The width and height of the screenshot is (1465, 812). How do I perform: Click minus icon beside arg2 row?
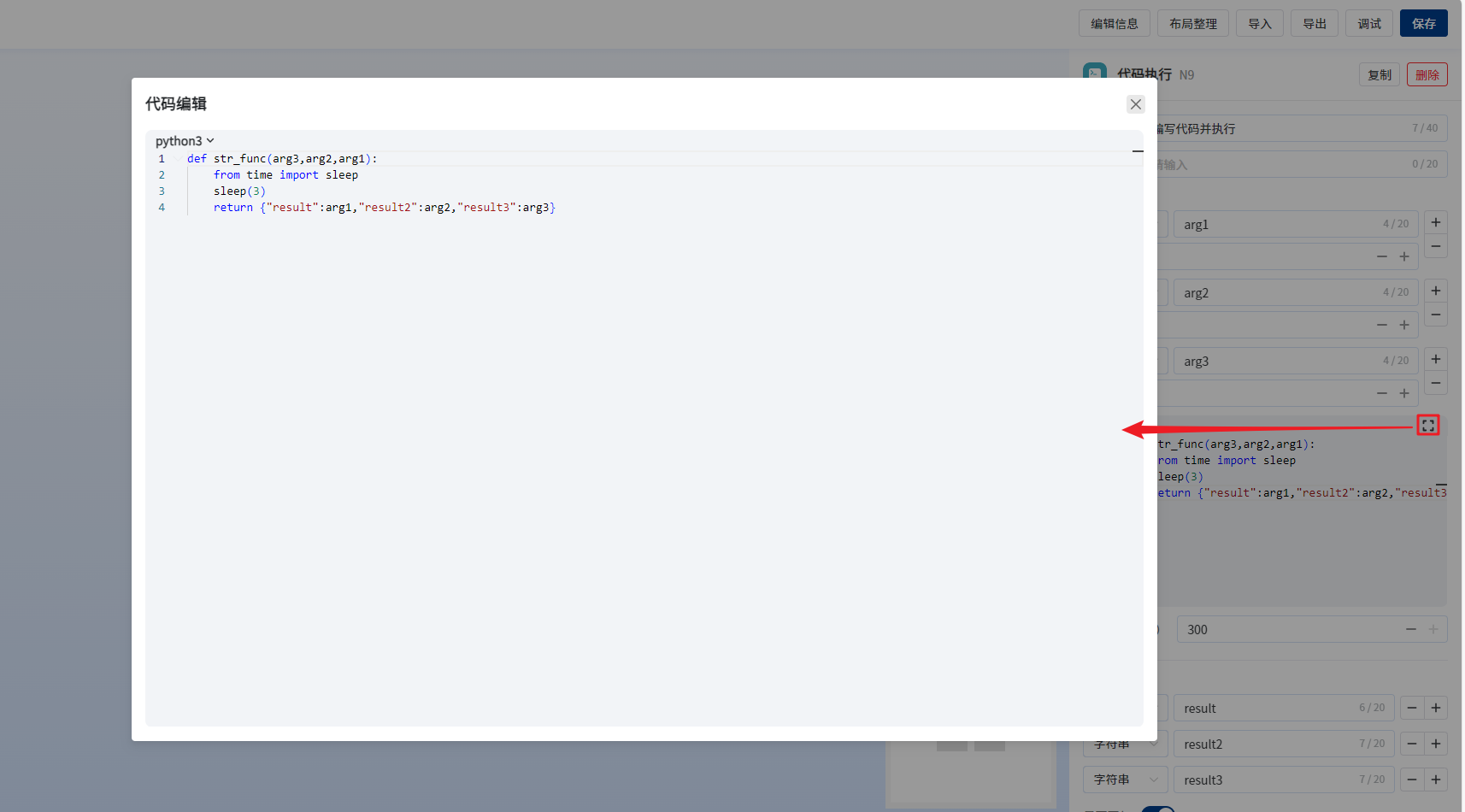pyautogui.click(x=1435, y=315)
